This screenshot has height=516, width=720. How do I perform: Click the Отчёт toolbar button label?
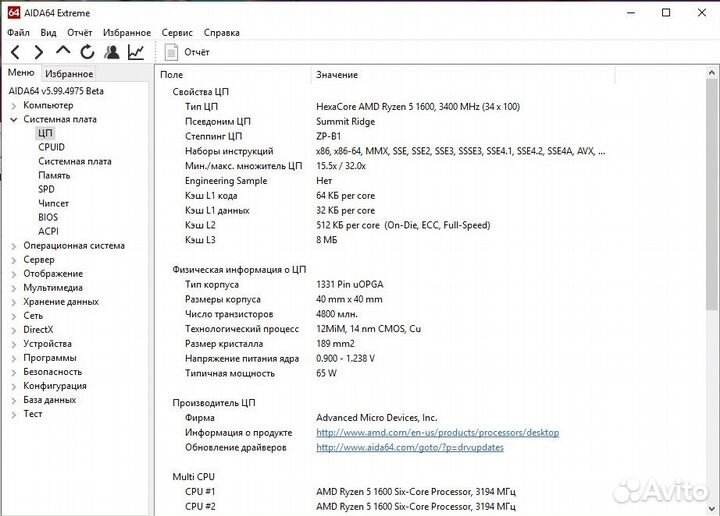click(x=197, y=52)
